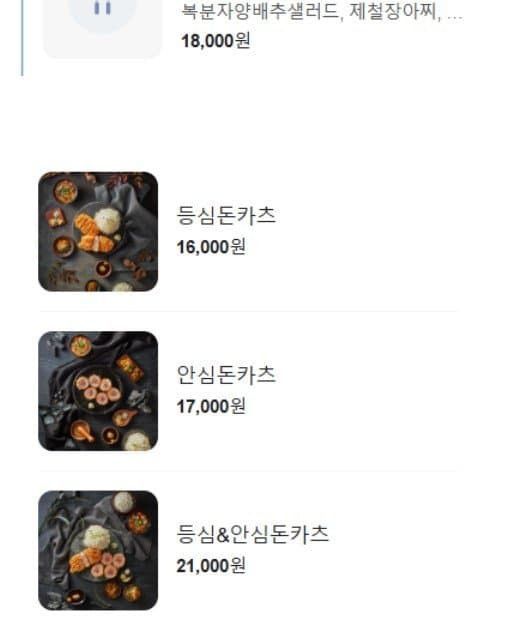The height and width of the screenshot is (634, 512).
Task: Tap the gray placeholder image icon
Action: click(x=102, y=28)
